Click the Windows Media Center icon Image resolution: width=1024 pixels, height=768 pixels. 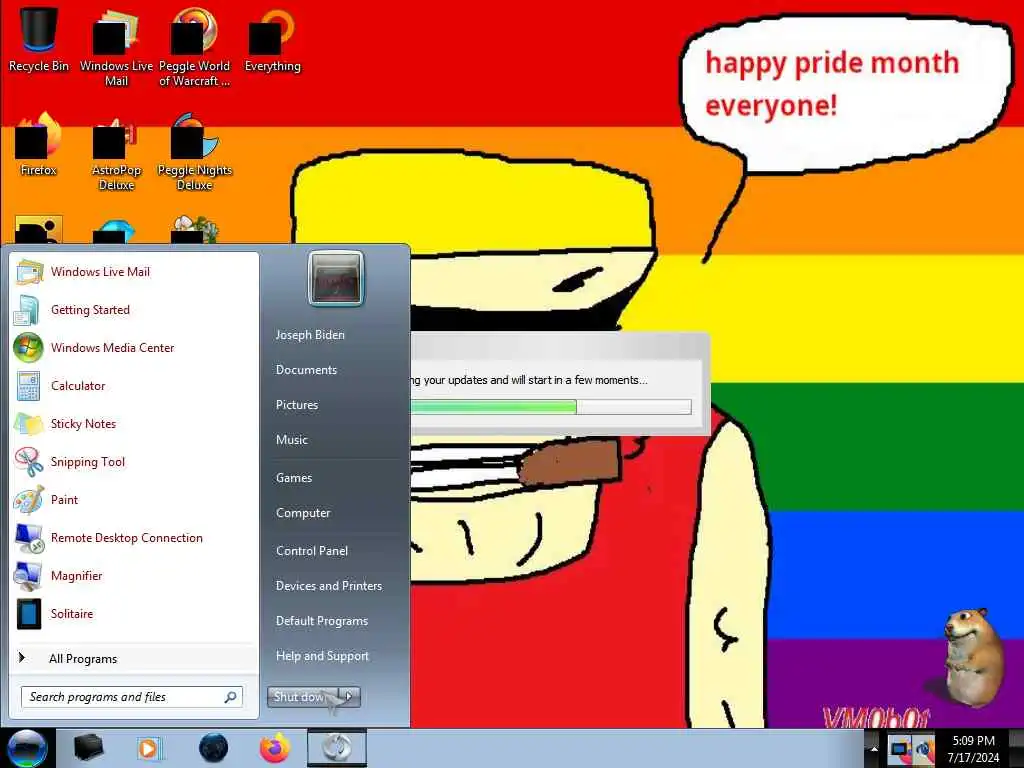click(x=28, y=347)
